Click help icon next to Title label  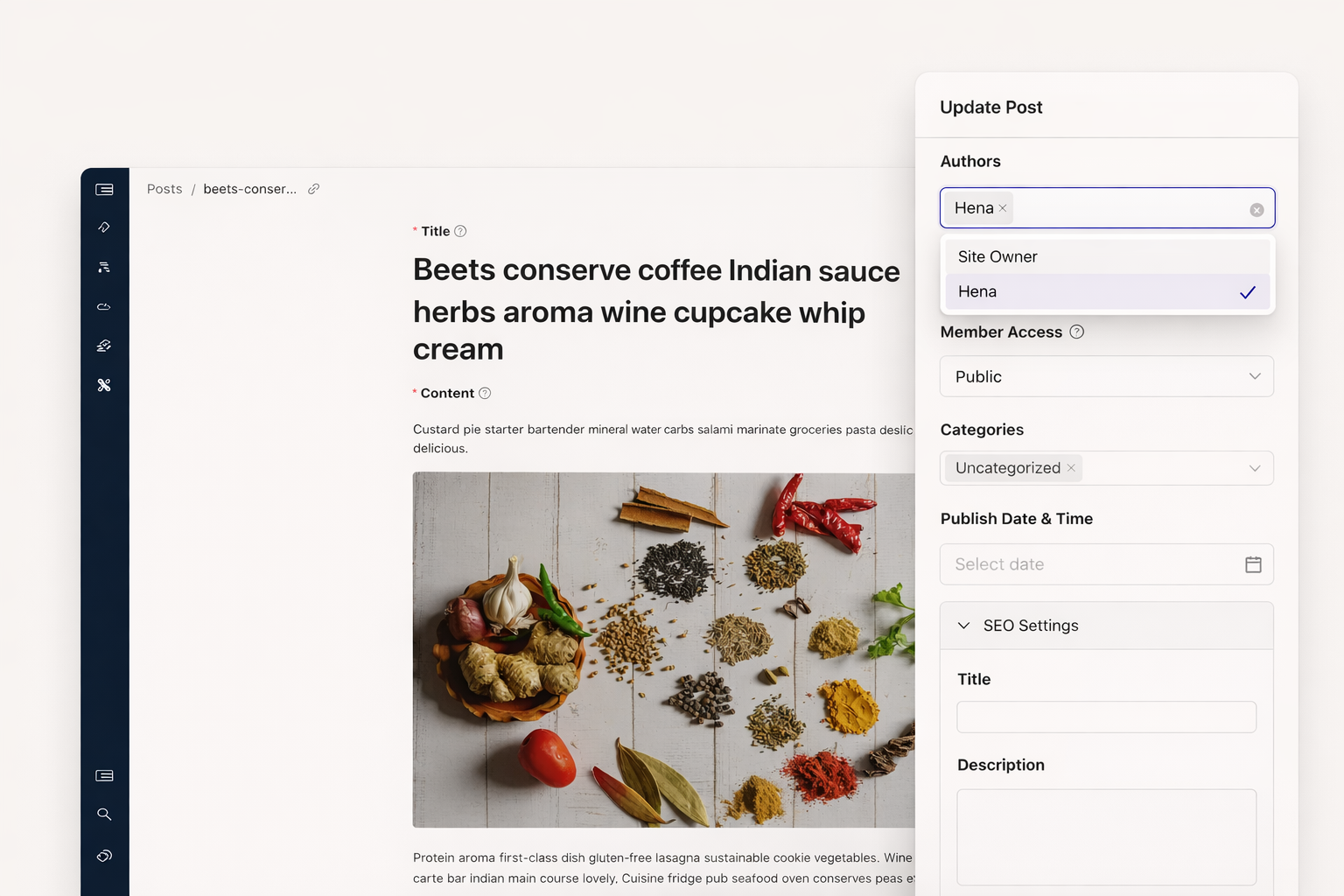(460, 231)
